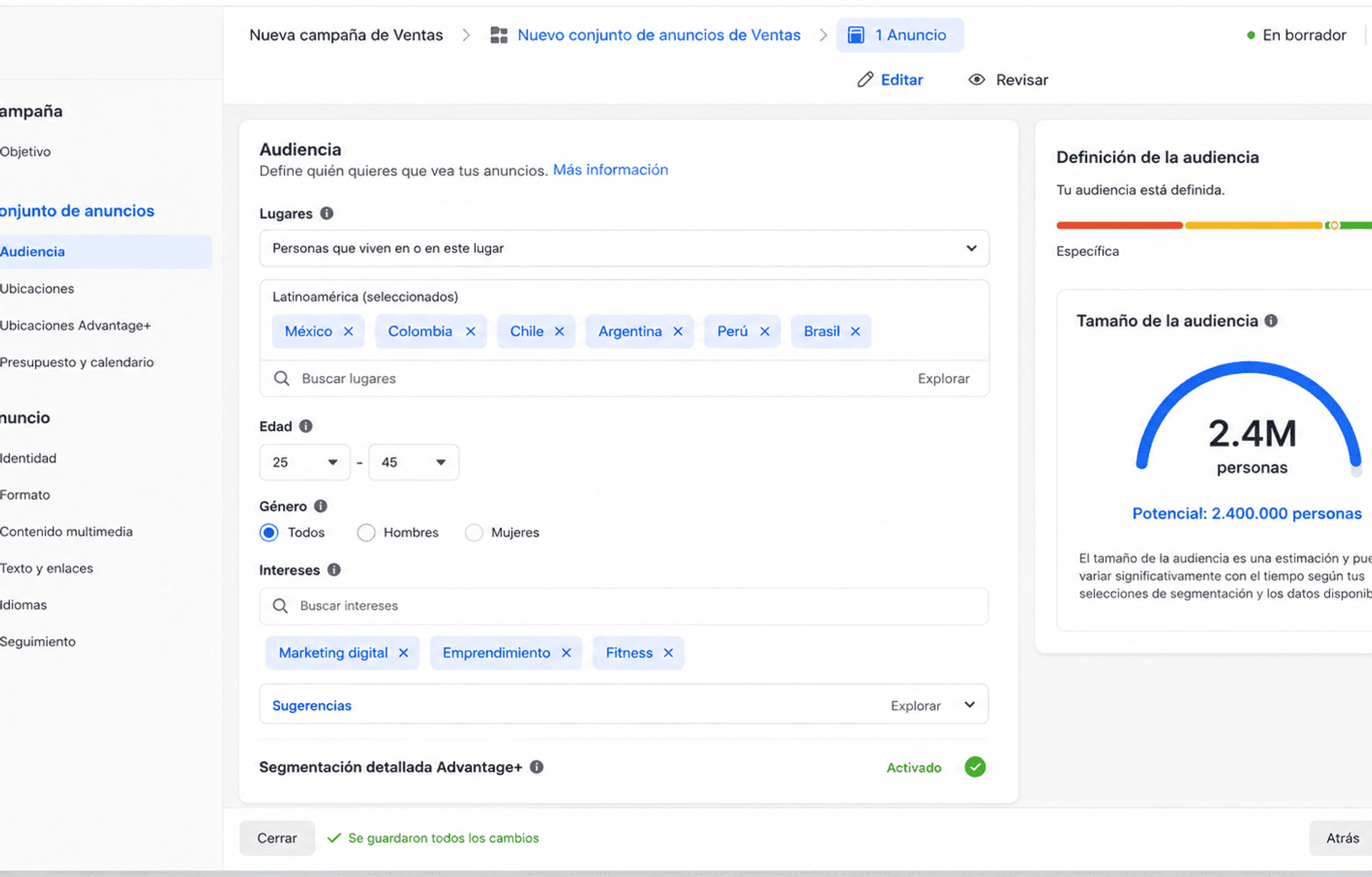Click the Sugerencias label
Screen dimensions: 1372x877
coord(312,705)
